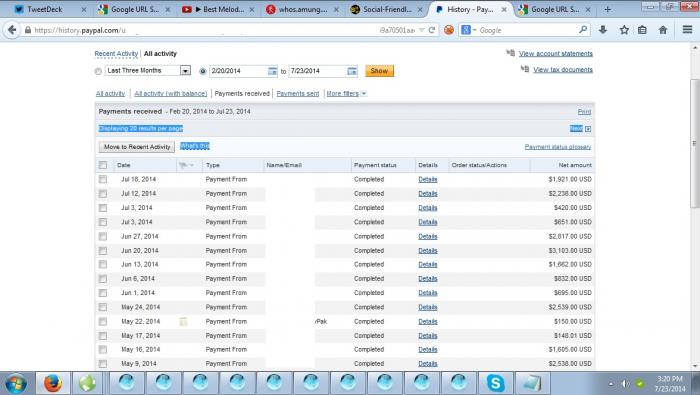Click the Move to Recent Activity button
700x395 pixels.
coord(137,147)
